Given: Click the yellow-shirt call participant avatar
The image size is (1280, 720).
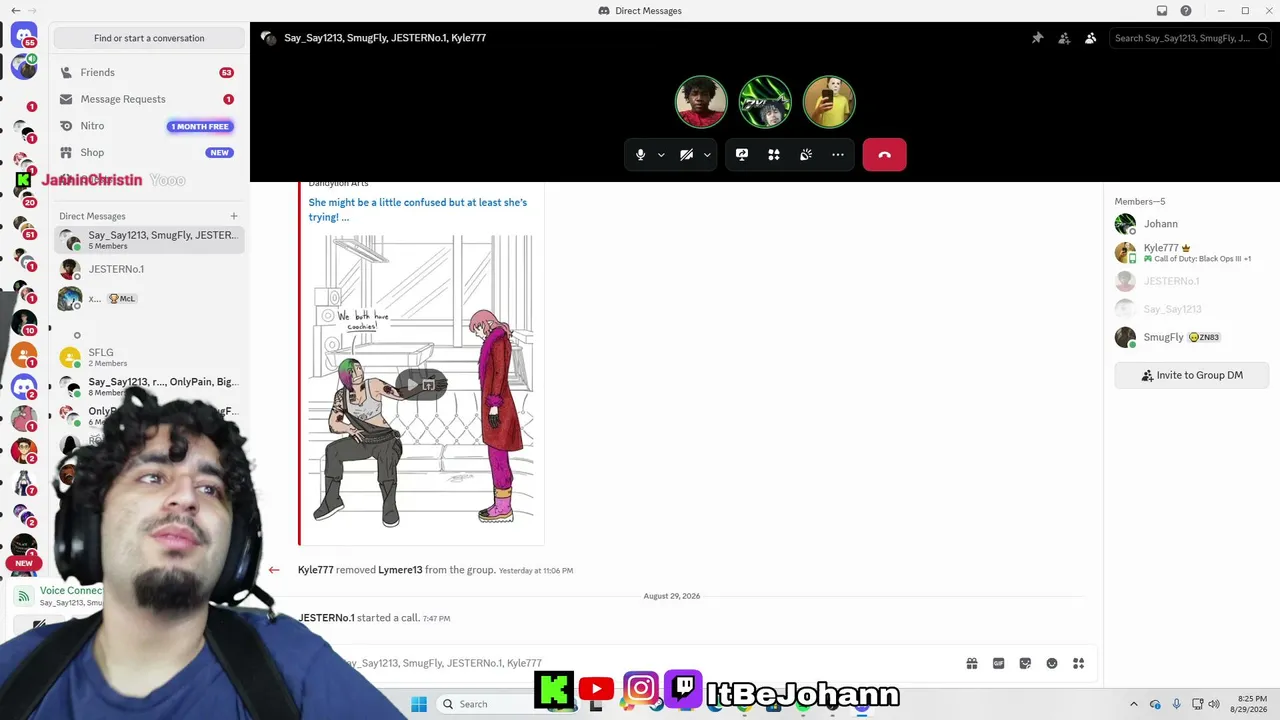Looking at the screenshot, I should pyautogui.click(x=829, y=102).
